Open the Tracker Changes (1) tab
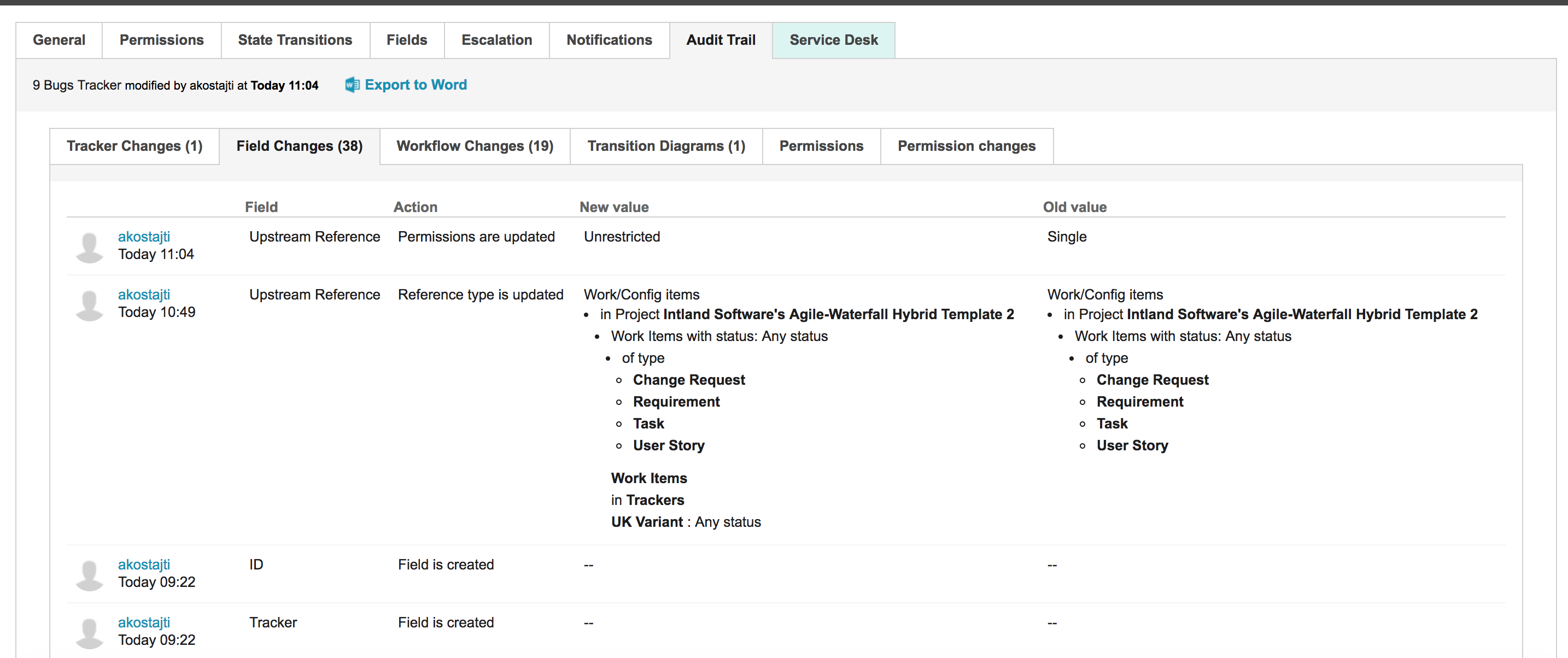Viewport: 1568px width, 658px height. click(x=134, y=145)
